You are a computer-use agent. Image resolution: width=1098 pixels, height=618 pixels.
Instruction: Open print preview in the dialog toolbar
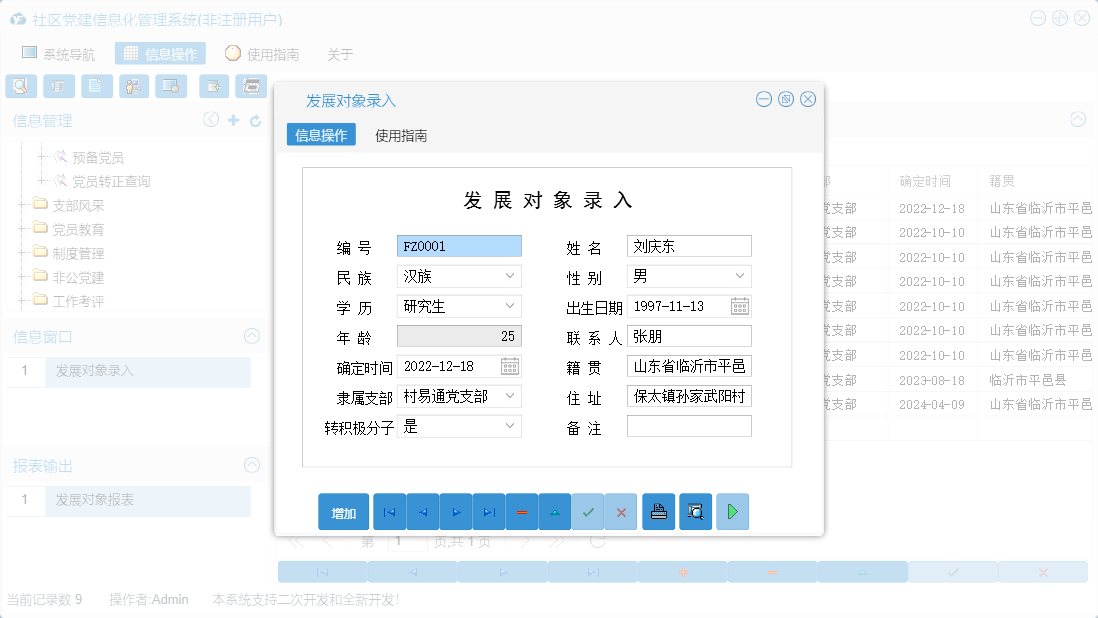(x=695, y=511)
